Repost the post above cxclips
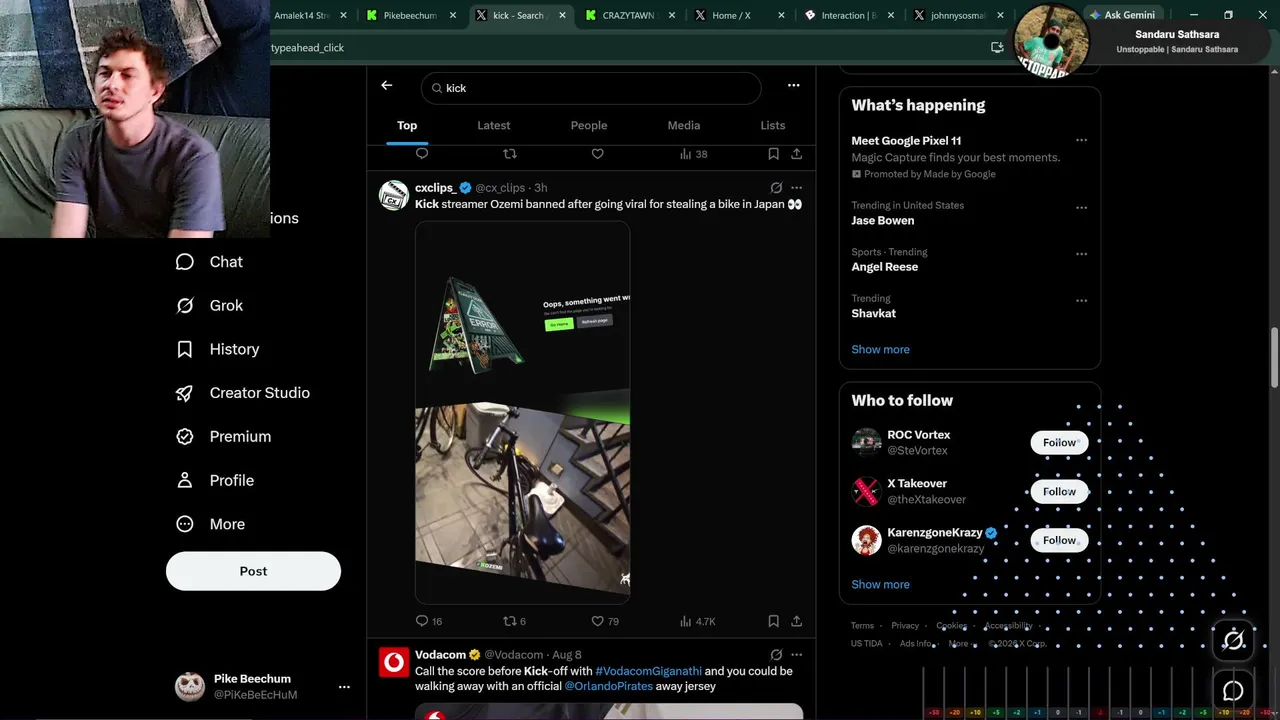The image size is (1280, 720). coord(510,154)
